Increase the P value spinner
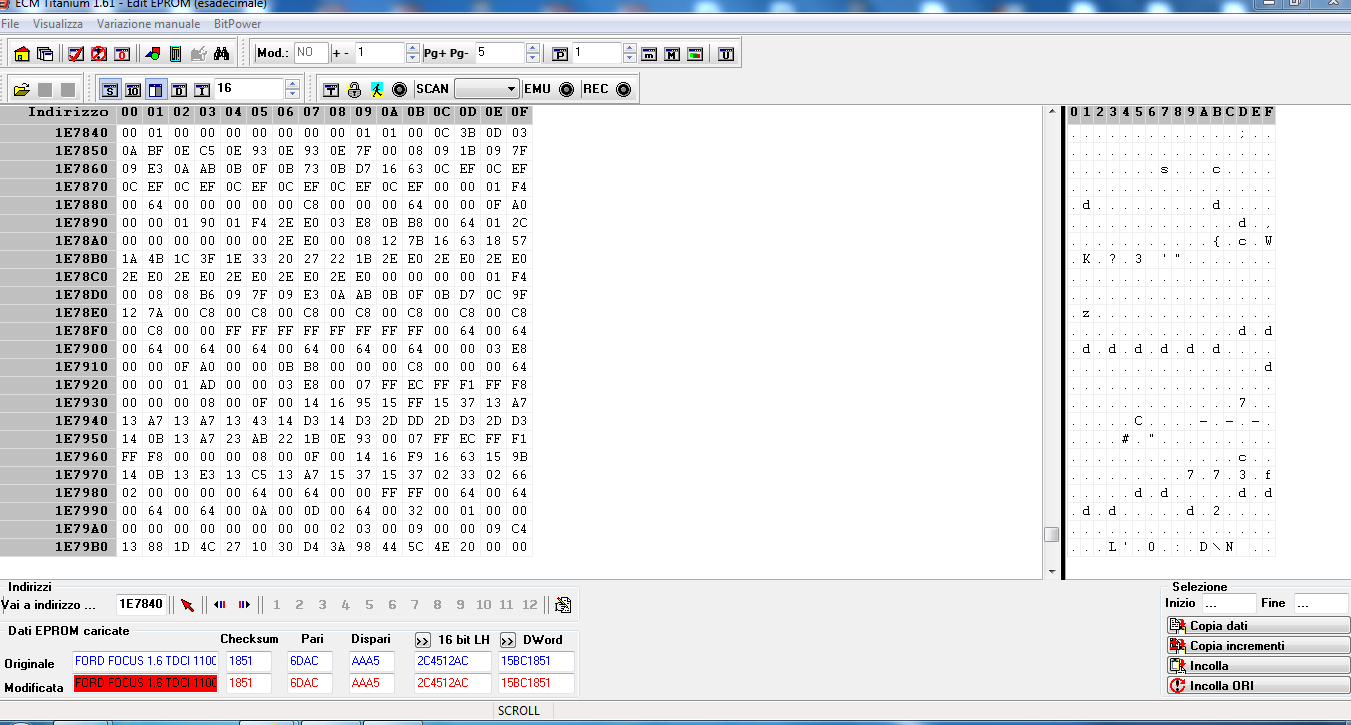The width and height of the screenshot is (1351, 725). (x=629, y=47)
